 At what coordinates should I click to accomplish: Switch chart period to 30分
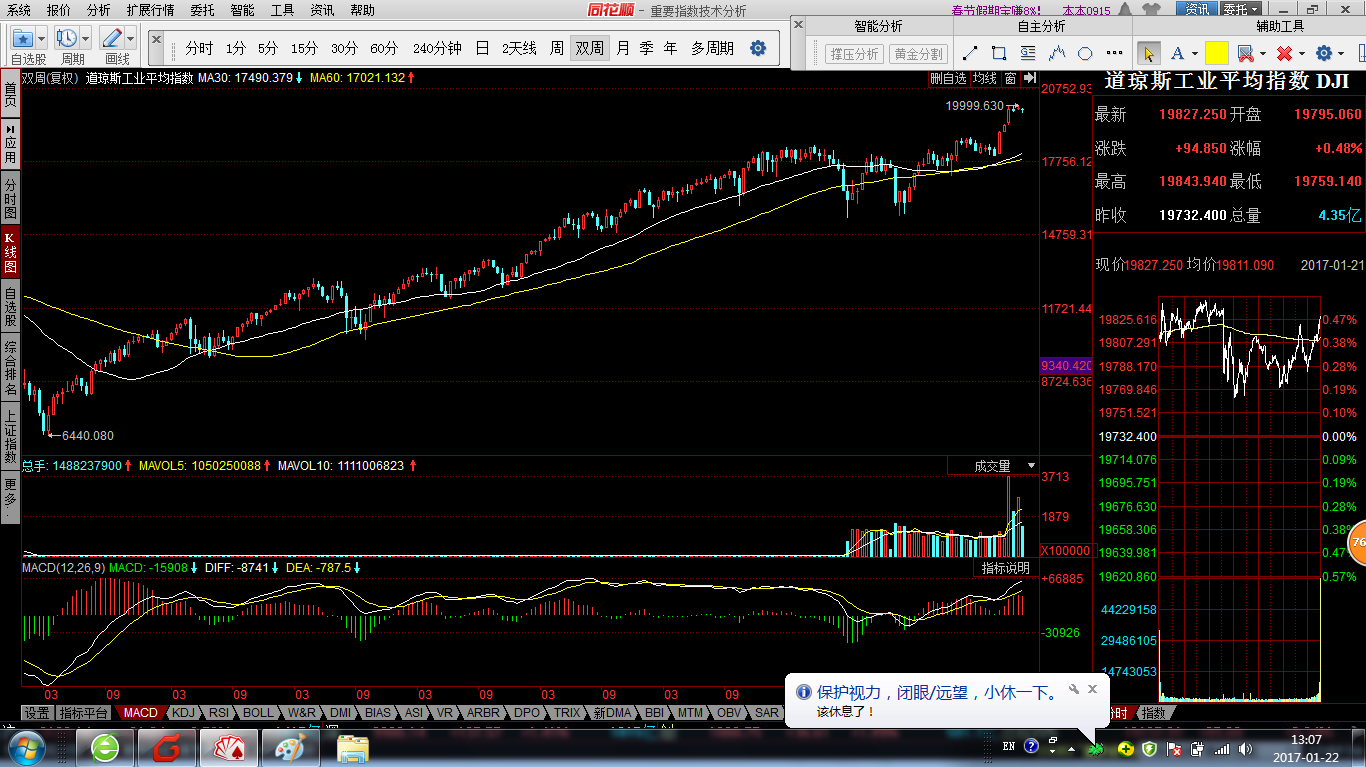pos(344,48)
